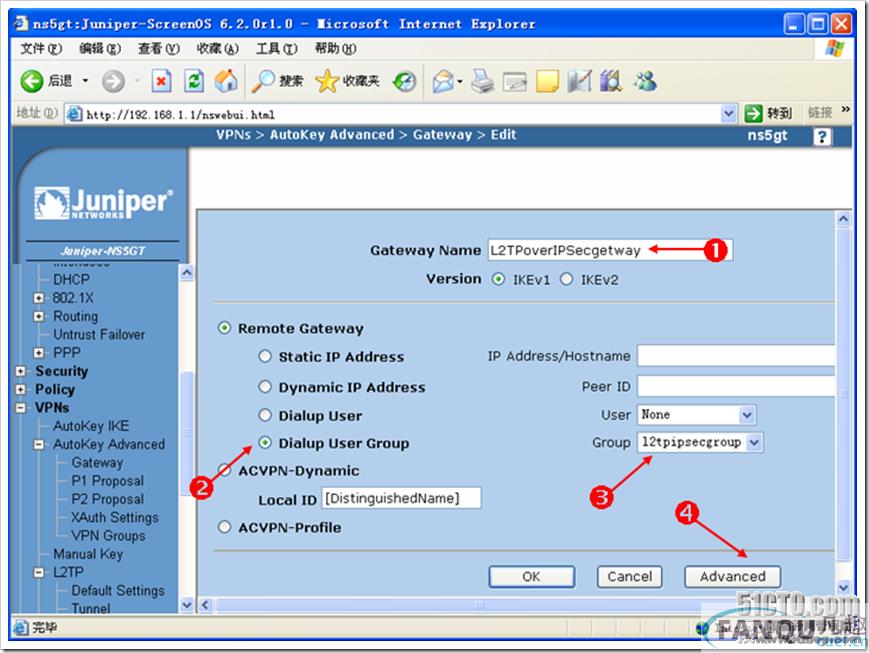Click the IP Address/Hostname input field
The height and width of the screenshot is (653, 869).
[x=736, y=356]
